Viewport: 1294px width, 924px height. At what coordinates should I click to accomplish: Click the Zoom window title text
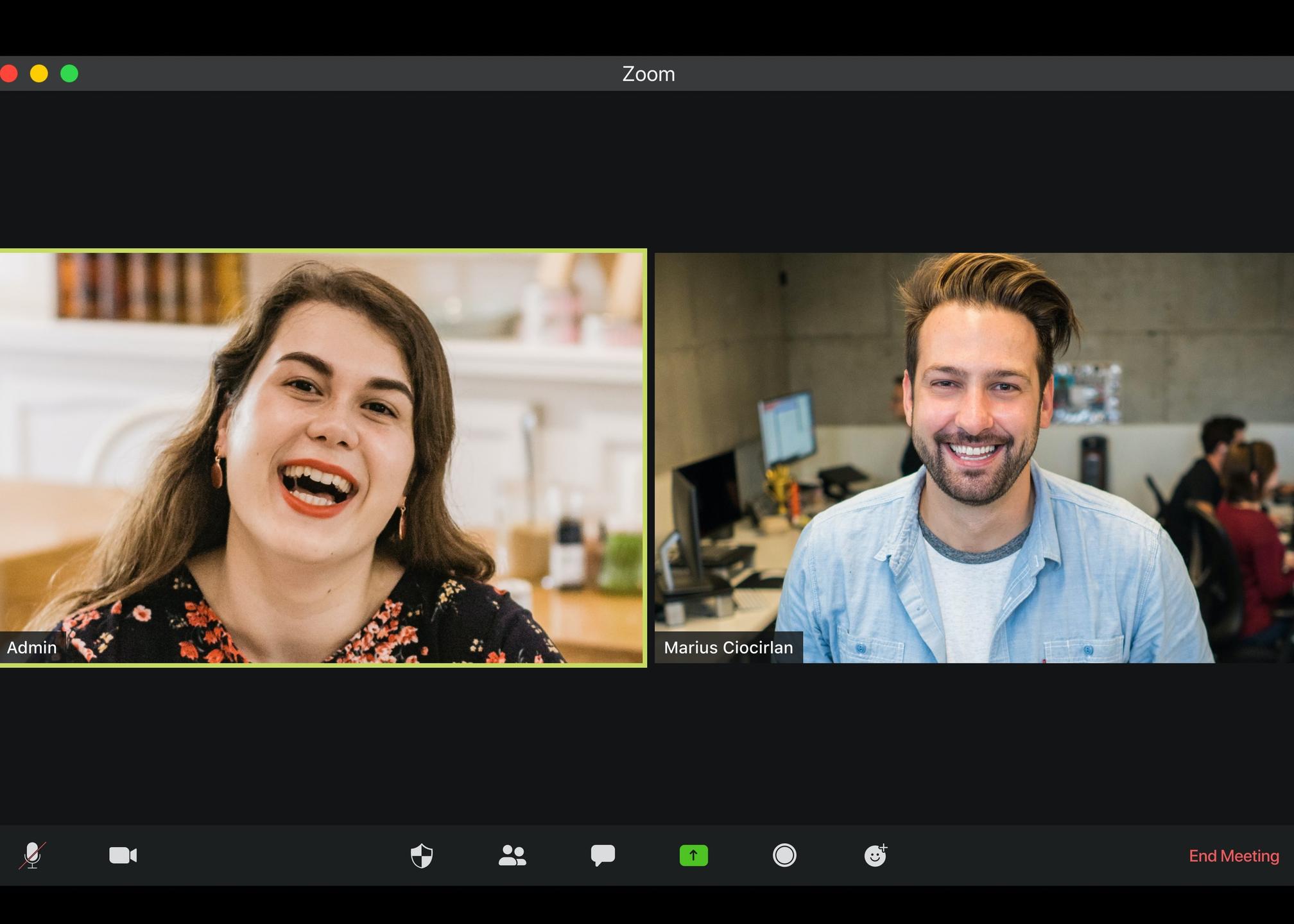pyautogui.click(x=648, y=74)
